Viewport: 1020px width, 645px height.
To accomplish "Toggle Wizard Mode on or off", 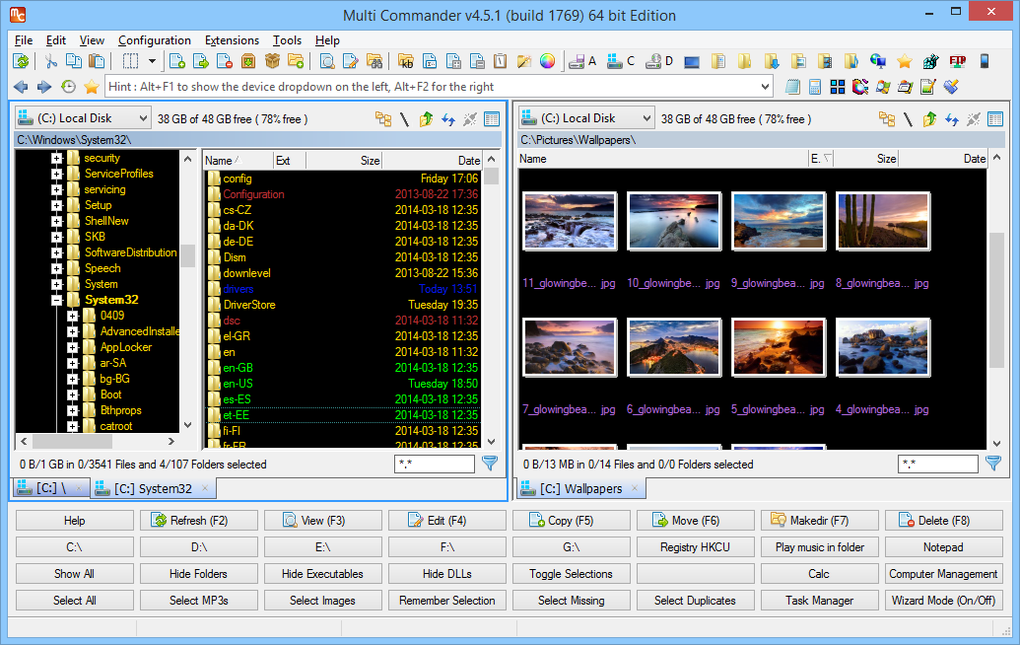I will pyautogui.click(x=943, y=600).
